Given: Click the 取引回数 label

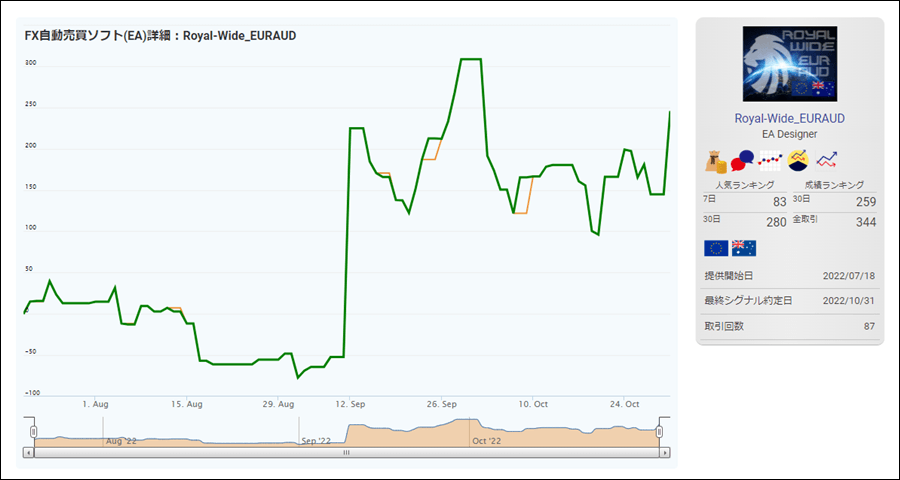Looking at the screenshot, I should point(724,326).
